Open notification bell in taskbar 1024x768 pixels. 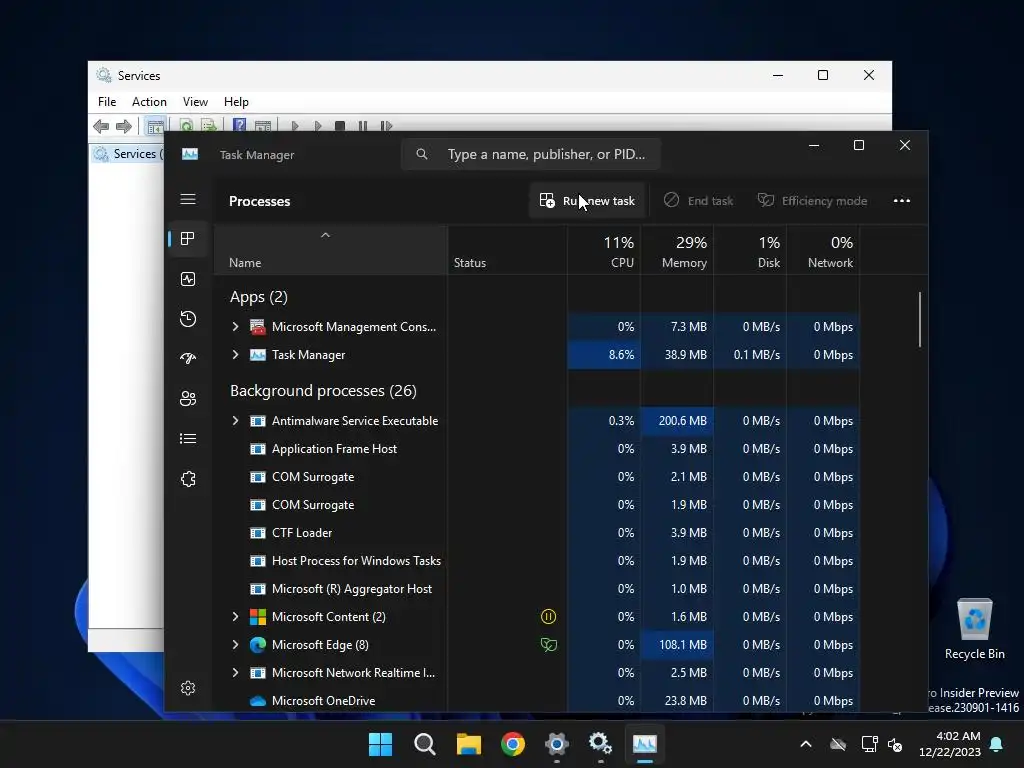[x=997, y=744]
